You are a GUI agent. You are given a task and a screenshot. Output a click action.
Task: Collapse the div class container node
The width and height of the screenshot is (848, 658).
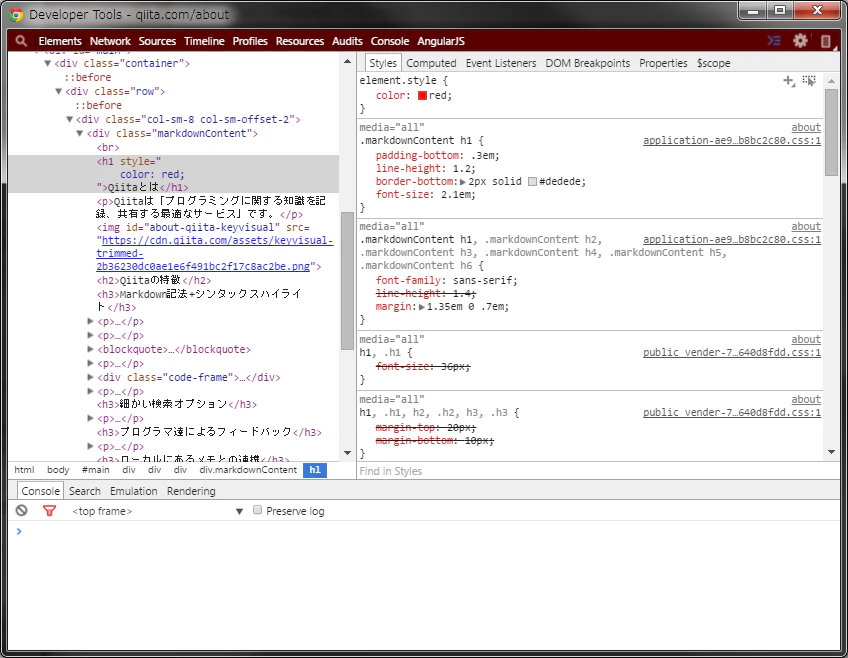[48, 63]
